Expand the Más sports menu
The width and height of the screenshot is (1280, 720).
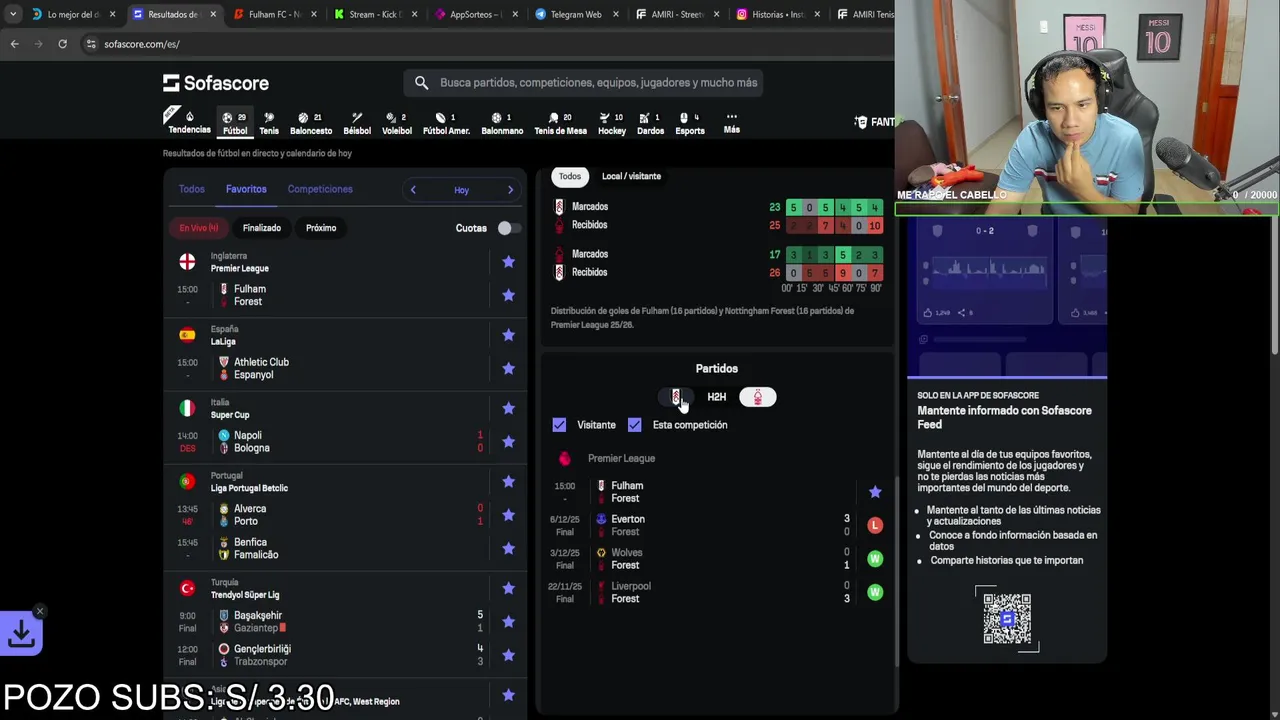(732, 122)
